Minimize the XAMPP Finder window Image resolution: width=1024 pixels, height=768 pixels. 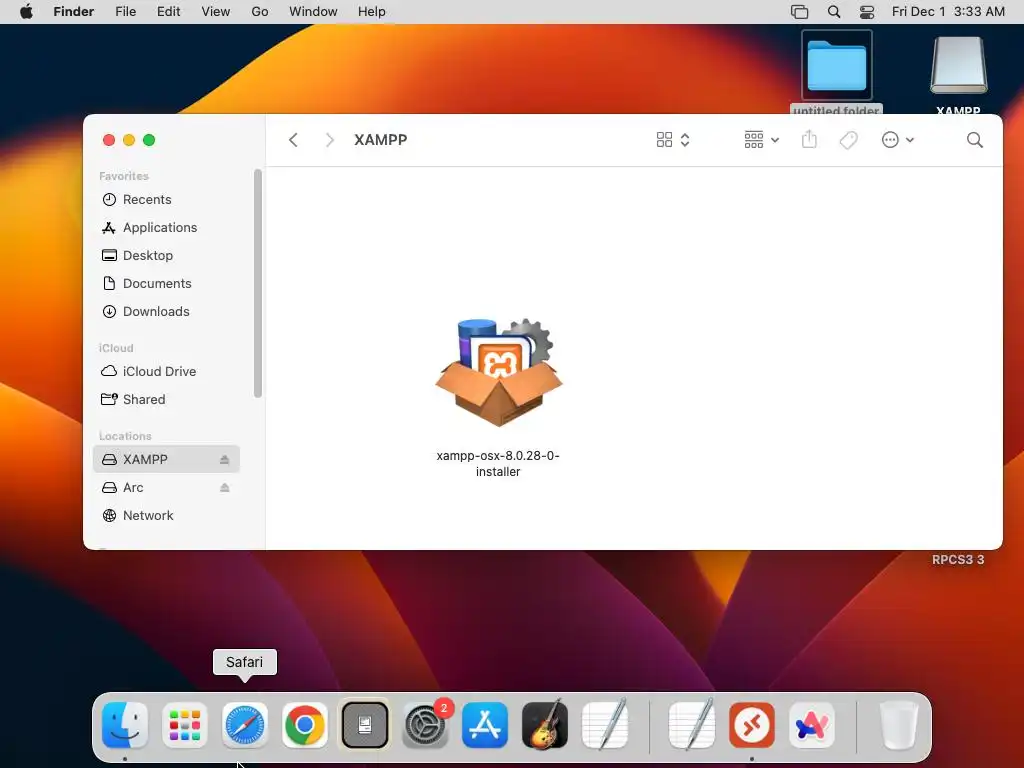[x=129, y=140]
